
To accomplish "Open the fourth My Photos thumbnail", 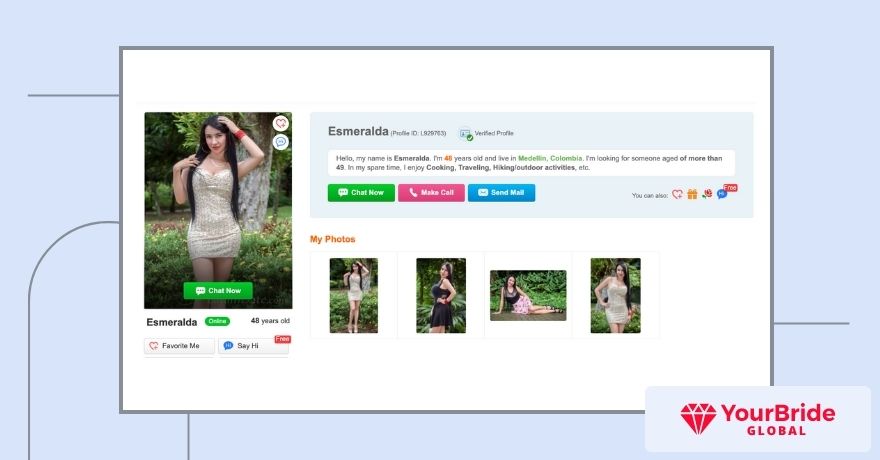I will (x=615, y=295).
